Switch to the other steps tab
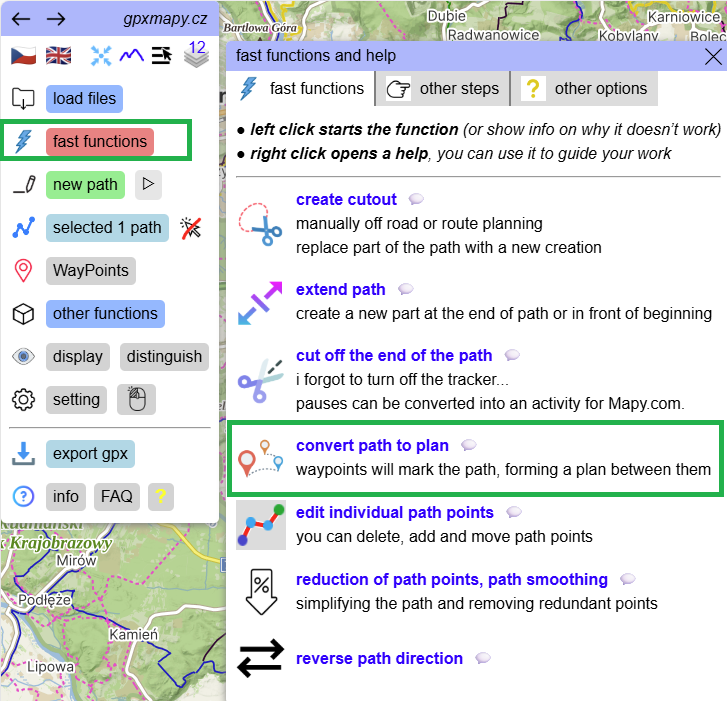The width and height of the screenshot is (727, 701). 443,89
